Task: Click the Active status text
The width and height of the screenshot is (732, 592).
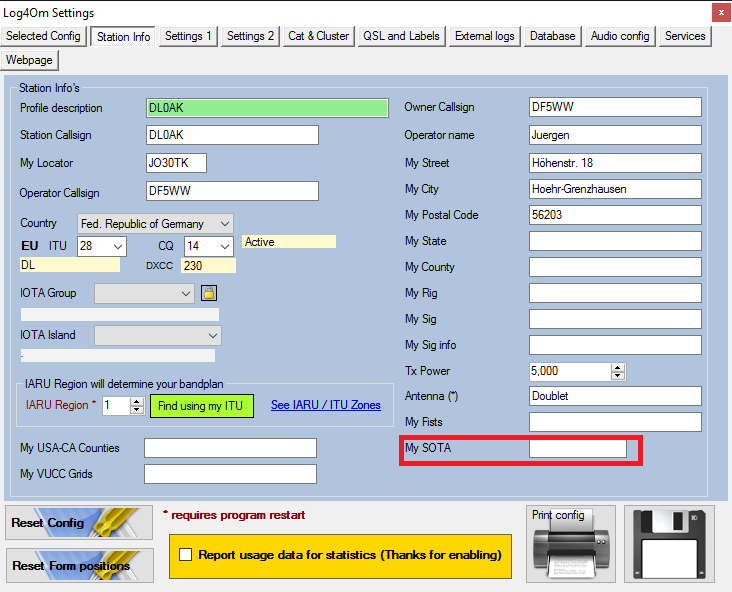Action: pos(289,241)
